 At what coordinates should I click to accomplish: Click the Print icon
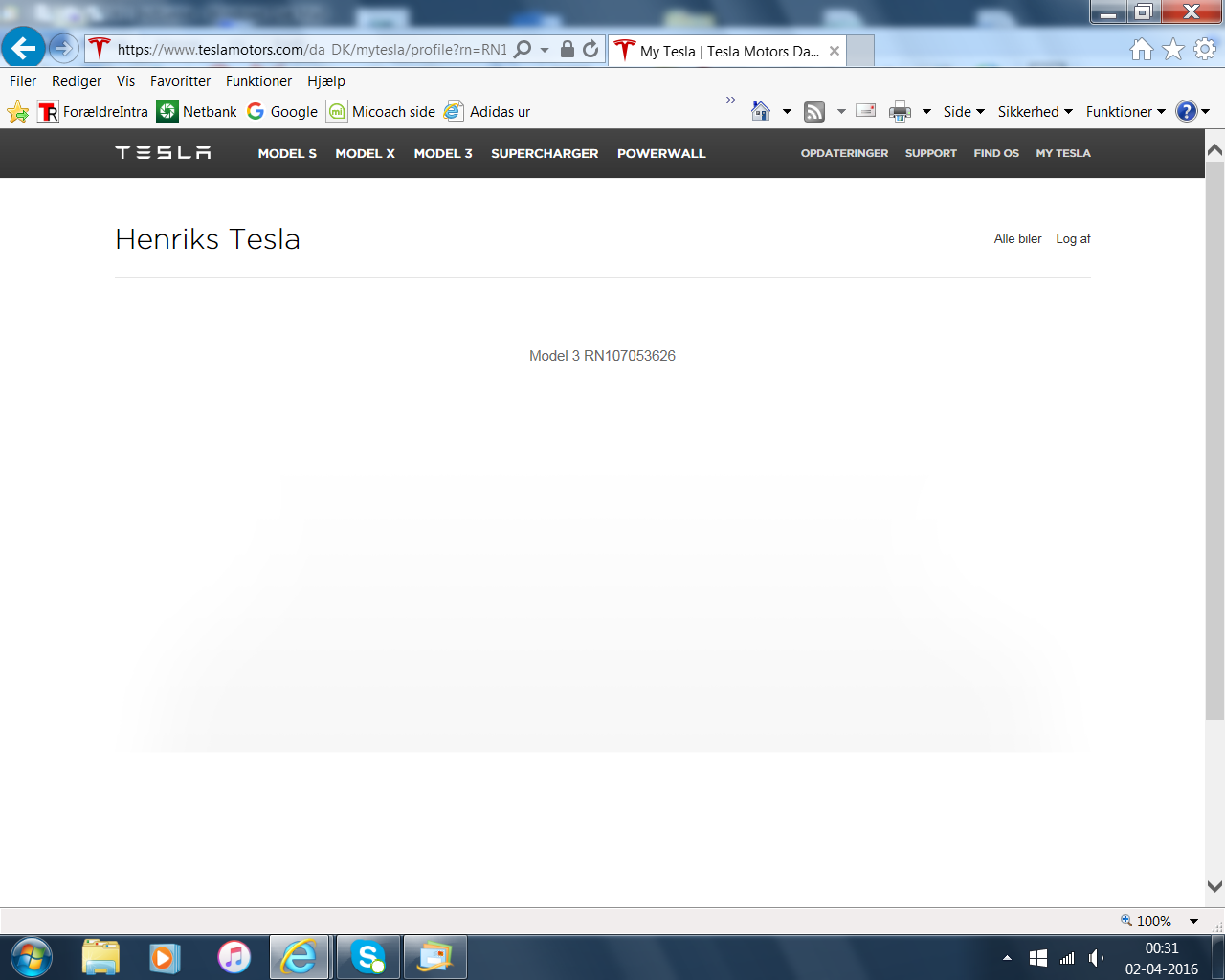[x=900, y=112]
